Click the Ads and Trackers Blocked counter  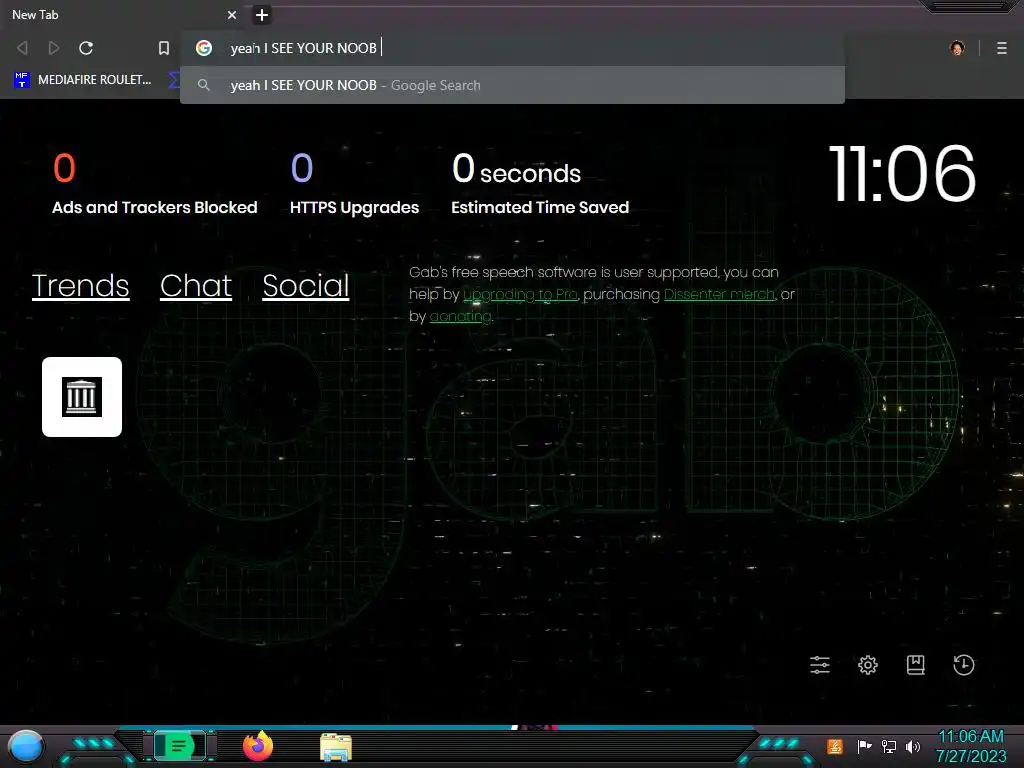[x=155, y=184]
